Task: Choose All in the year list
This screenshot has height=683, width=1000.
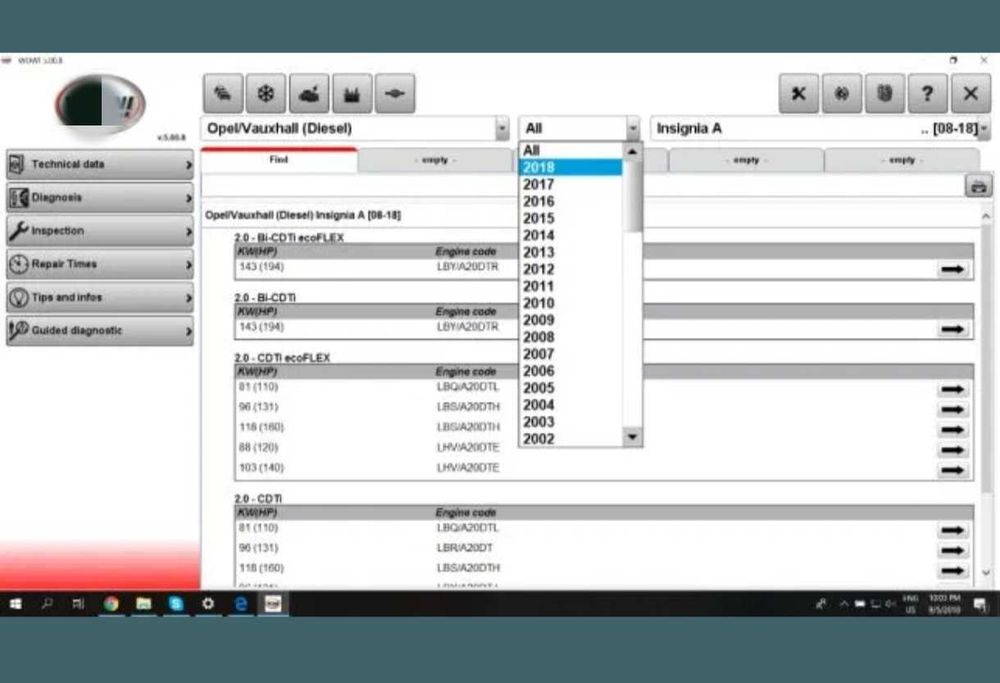Action: tap(571, 151)
